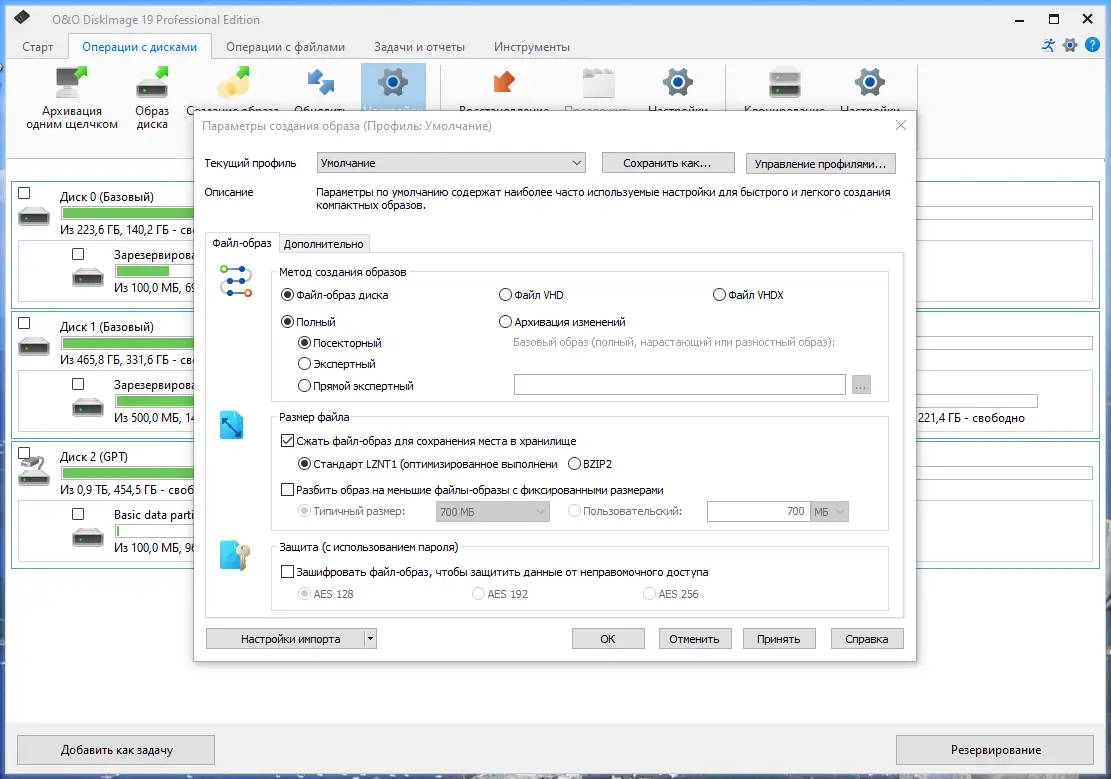Open the 700 МБ typical size dropdown
The height and width of the screenshot is (779, 1111).
[x=492, y=512]
